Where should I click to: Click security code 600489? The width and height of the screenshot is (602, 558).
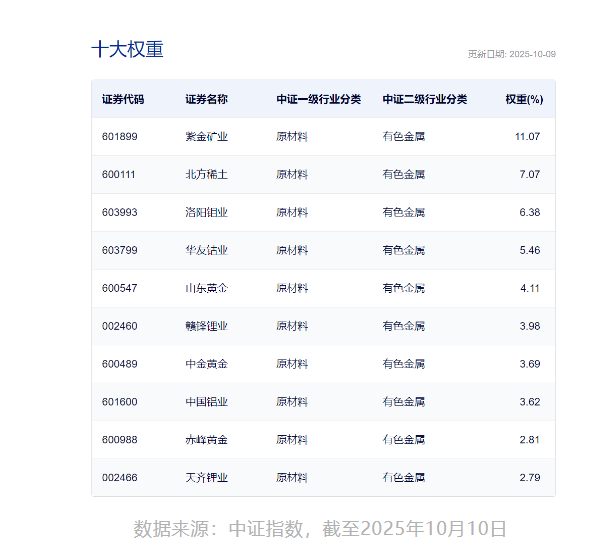tap(120, 364)
